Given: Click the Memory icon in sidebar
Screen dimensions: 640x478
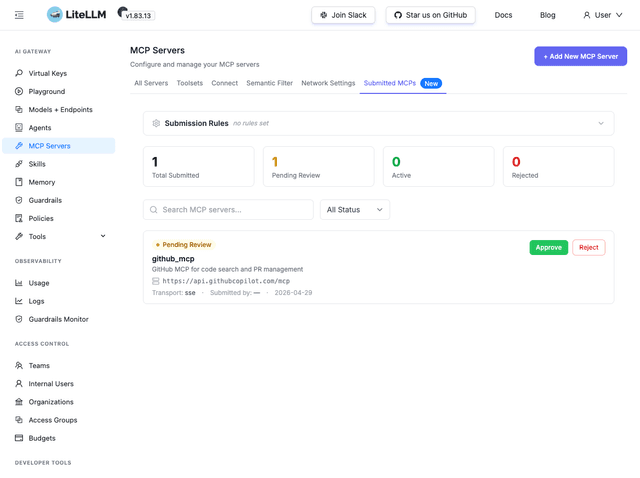Looking at the screenshot, I should click(19, 182).
